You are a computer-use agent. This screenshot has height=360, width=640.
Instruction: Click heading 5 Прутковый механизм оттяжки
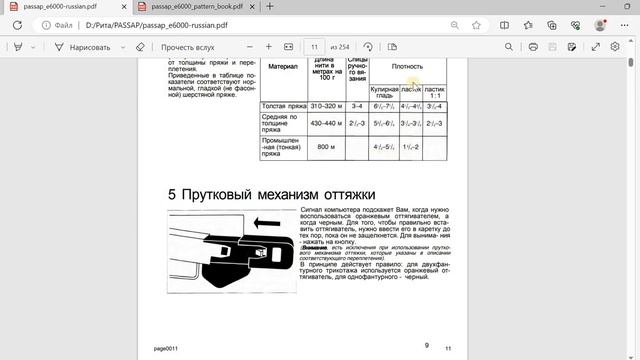[x=271, y=195]
